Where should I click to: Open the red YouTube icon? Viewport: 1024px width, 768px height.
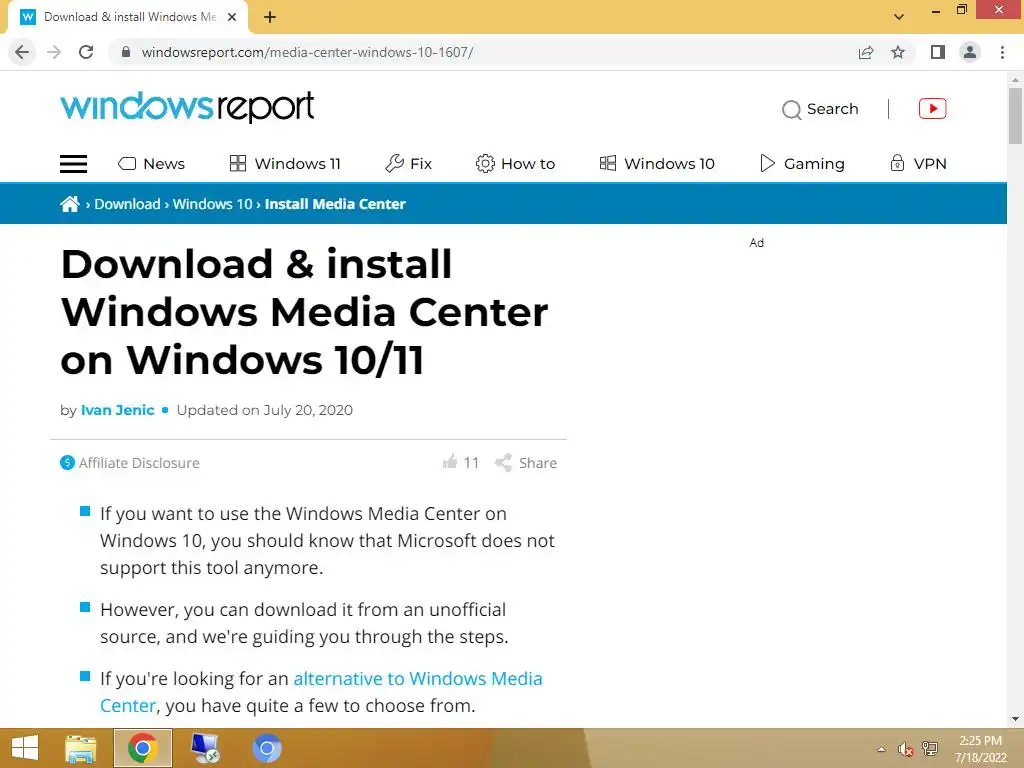[x=933, y=108]
